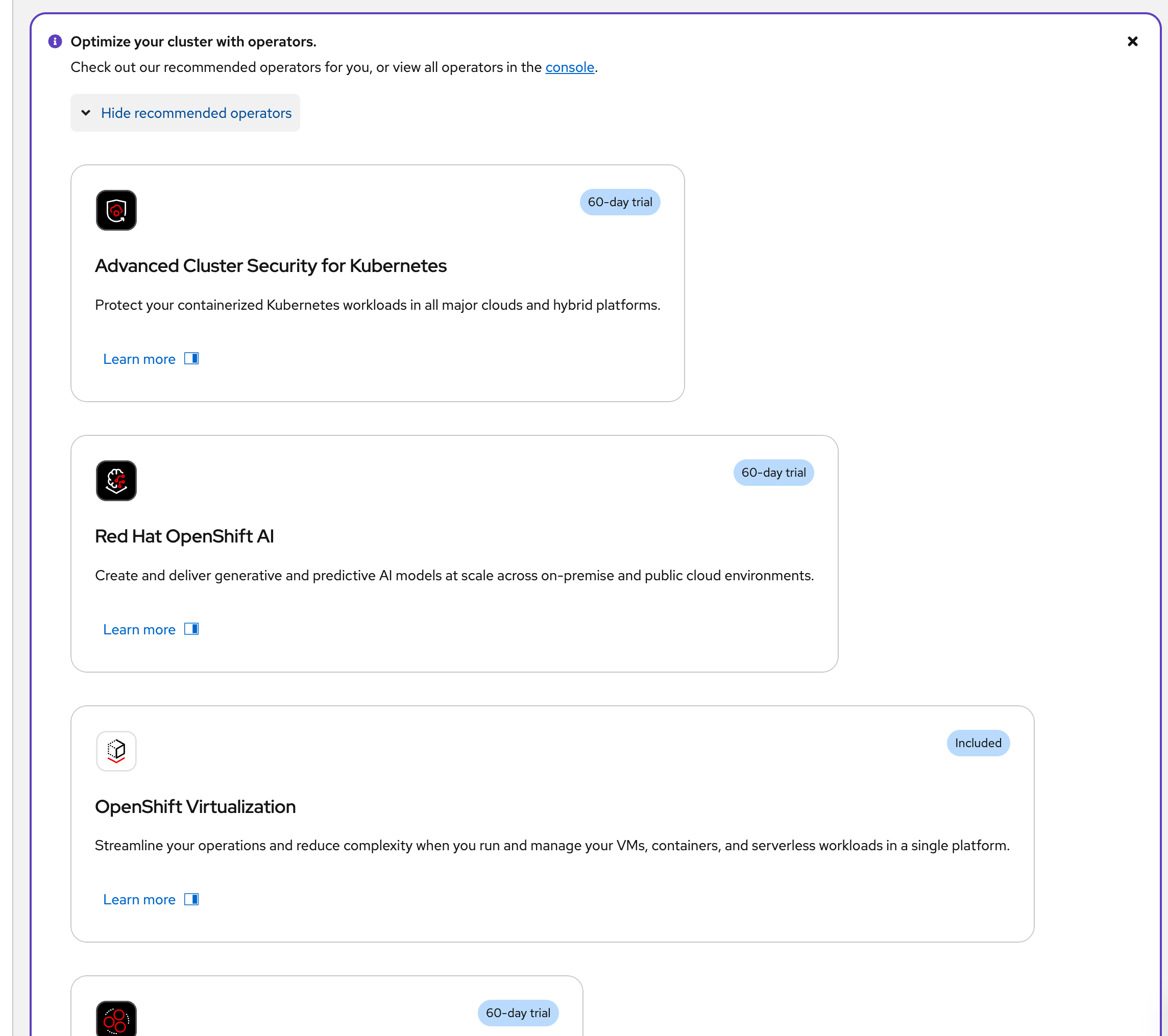Screen dimensions: 1168x1036
Task: Click the chevron next to Hide recommended operators
Action: coord(86,113)
